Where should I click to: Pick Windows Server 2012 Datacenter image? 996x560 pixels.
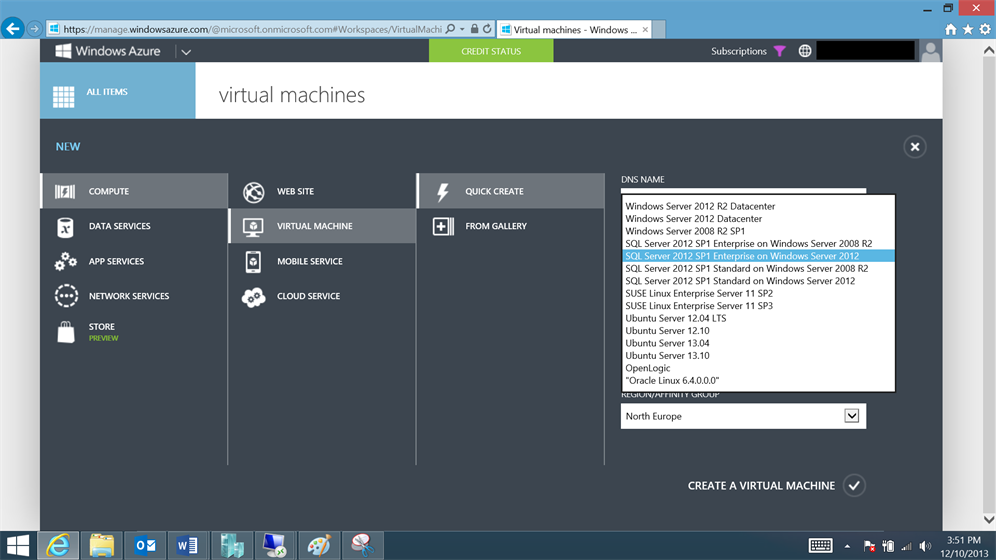pos(758,218)
